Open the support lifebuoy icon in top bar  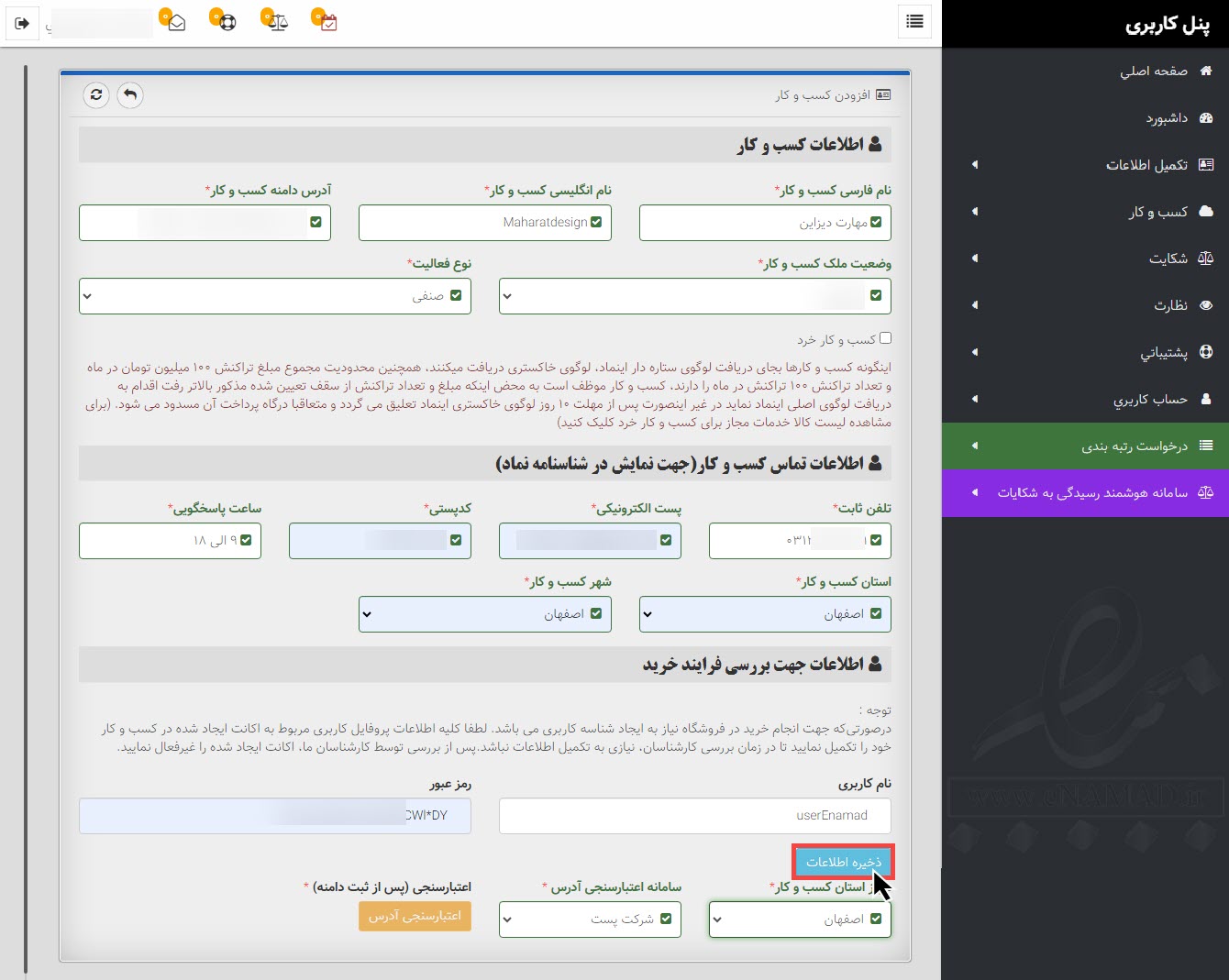point(227,22)
